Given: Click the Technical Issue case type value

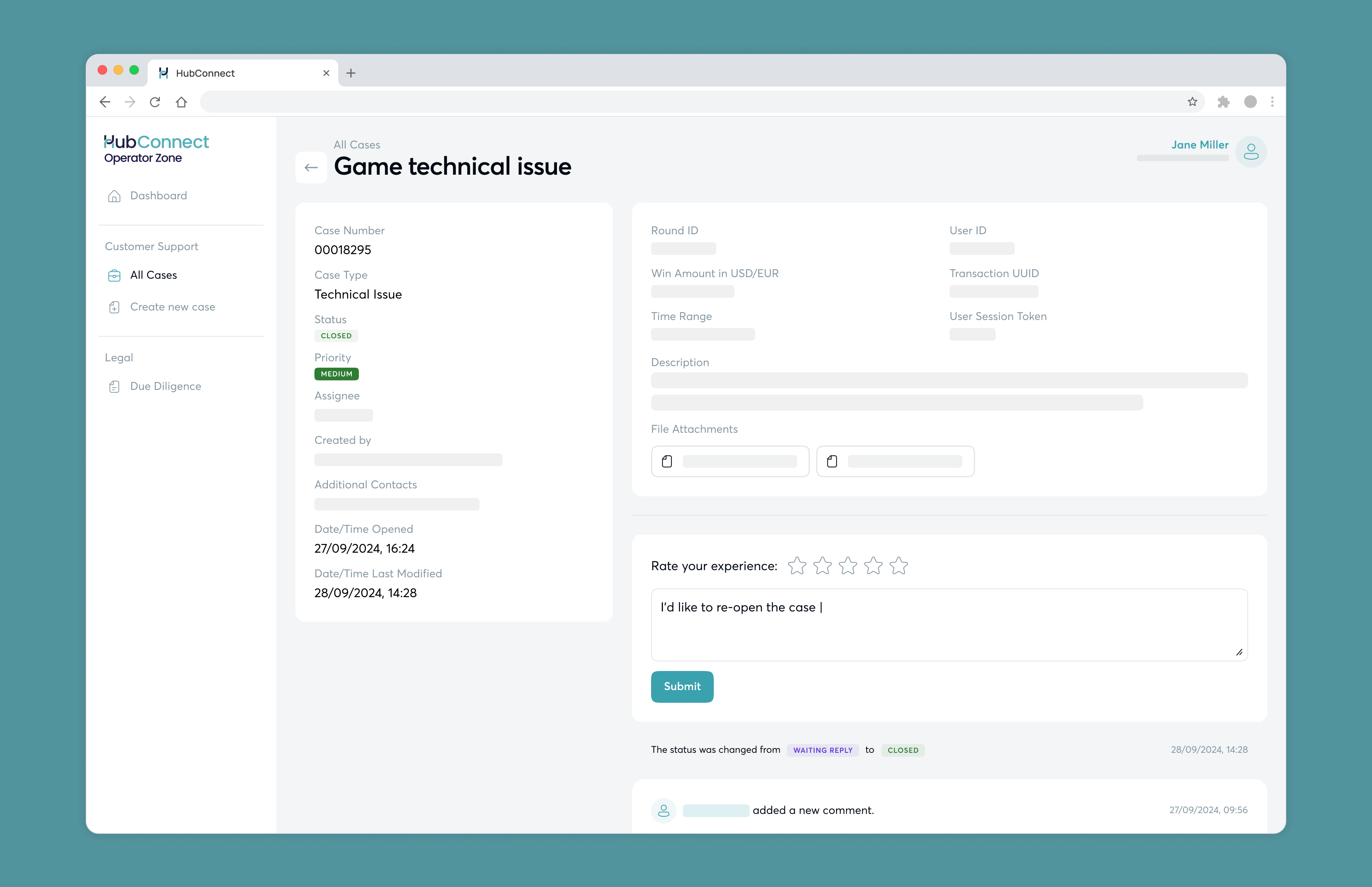Looking at the screenshot, I should point(358,294).
